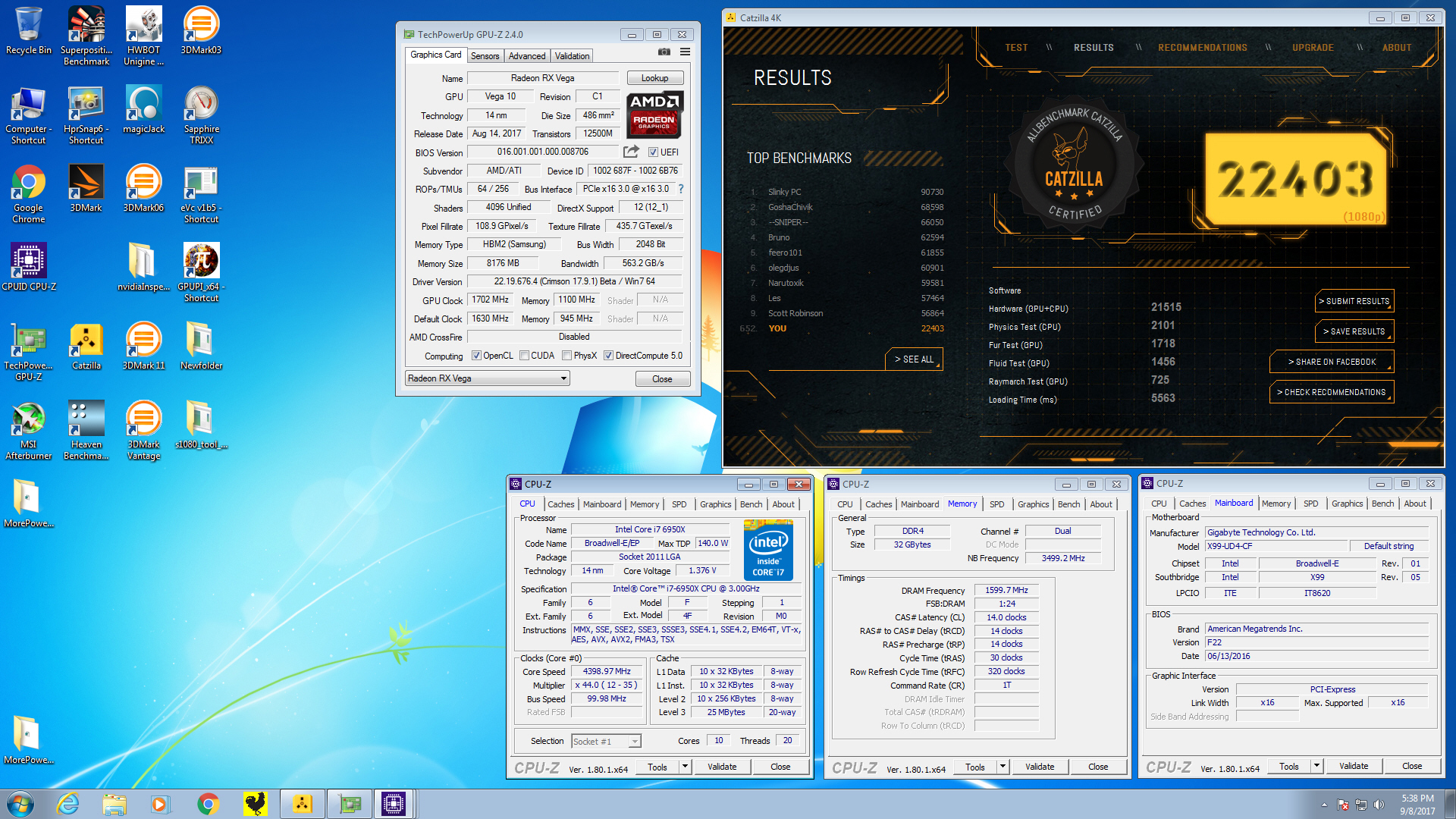Click GPU-Z BIOS share/export icon
This screenshot has width=1456, height=819.
631,152
